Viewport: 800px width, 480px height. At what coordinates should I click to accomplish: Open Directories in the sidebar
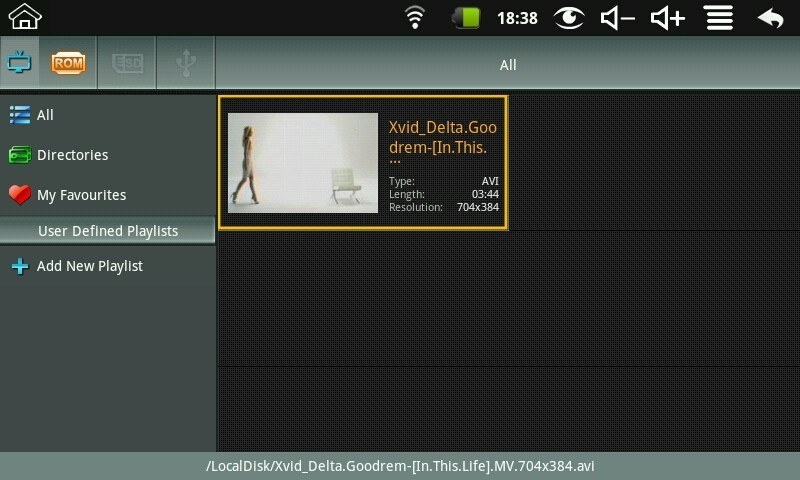pyautogui.click(x=108, y=155)
